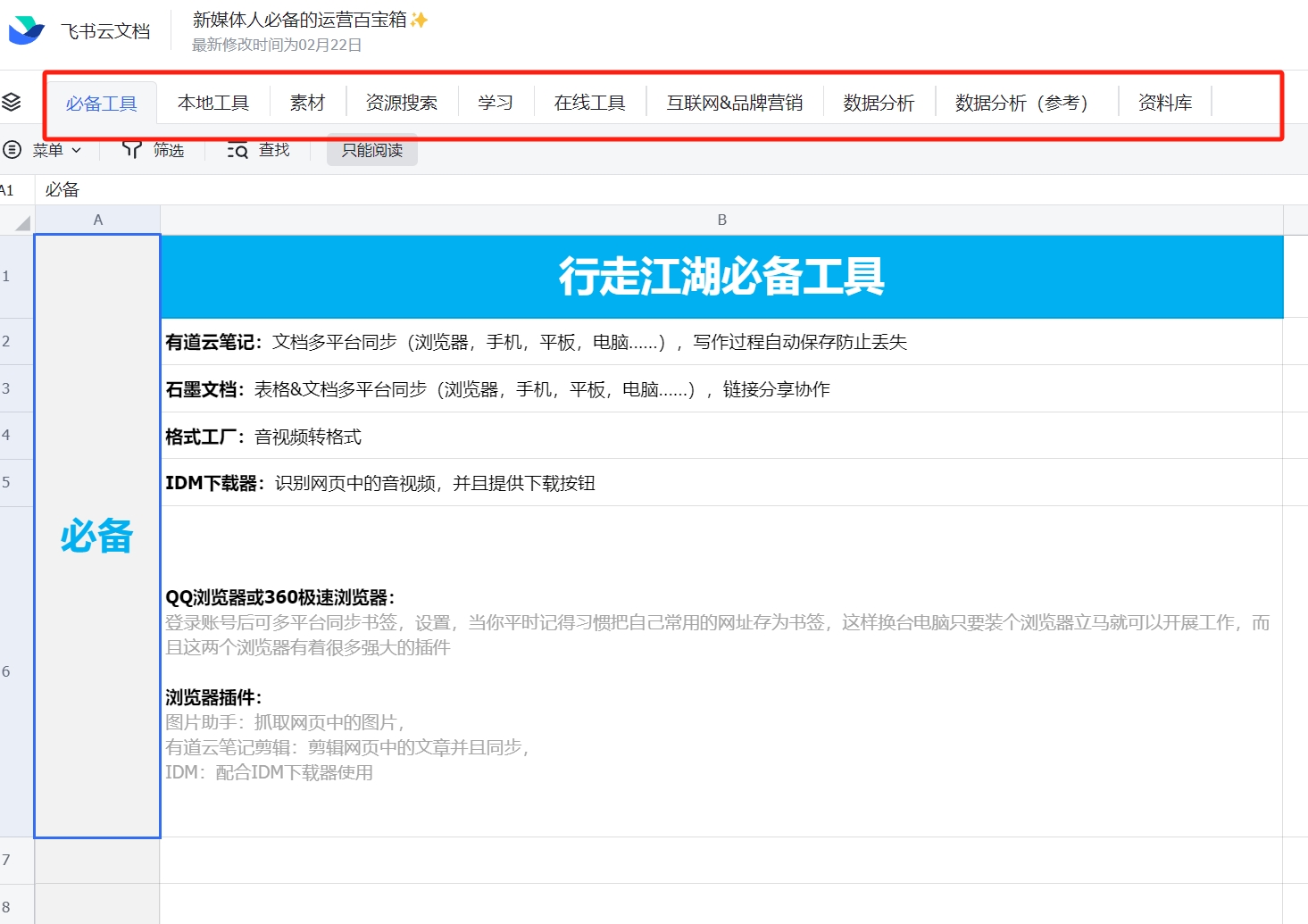Switch to the 本地工具 tab
This screenshot has height=924, width=1308.
212,103
